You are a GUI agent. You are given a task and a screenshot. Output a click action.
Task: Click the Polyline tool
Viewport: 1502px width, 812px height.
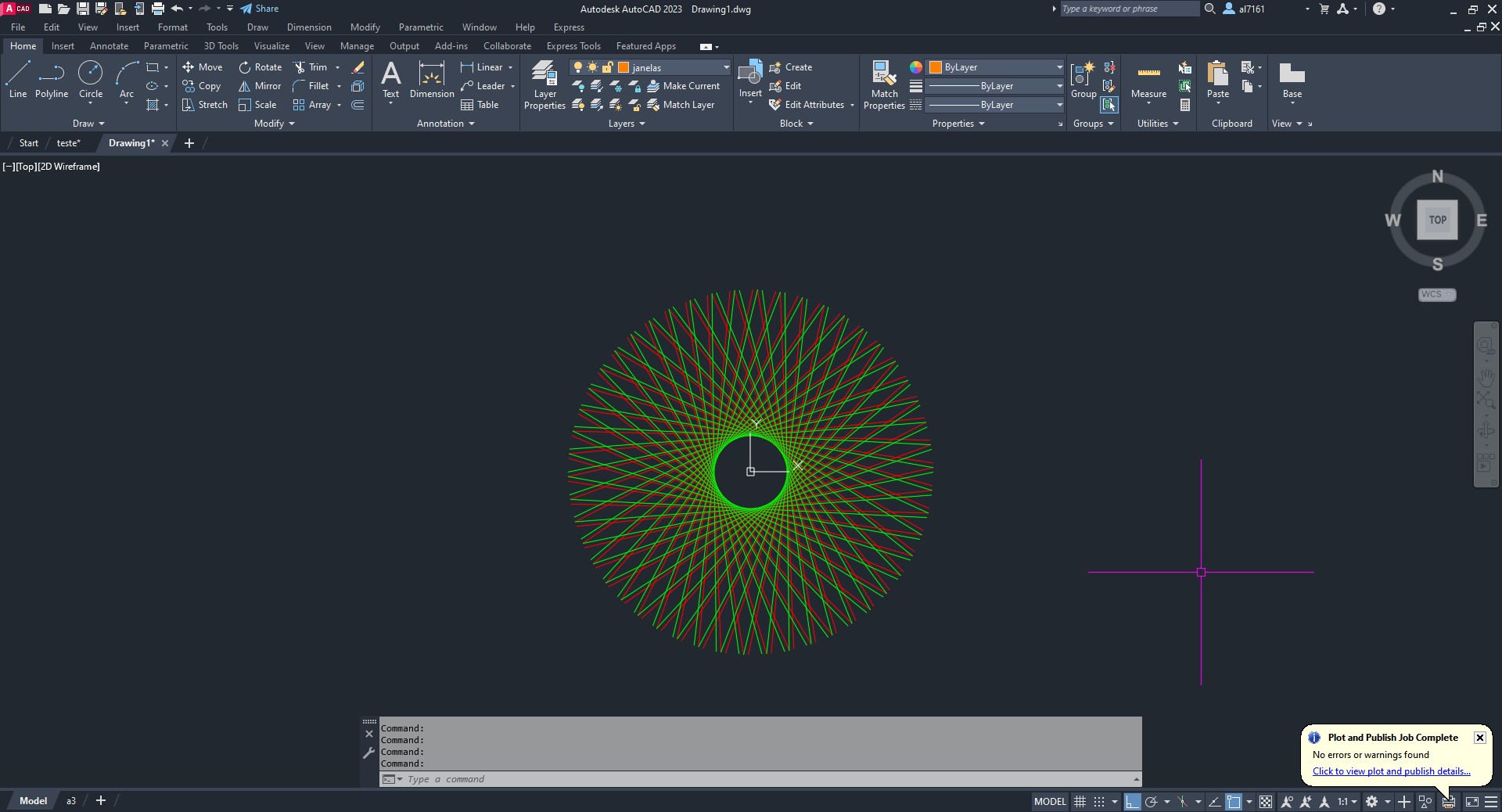[x=52, y=80]
